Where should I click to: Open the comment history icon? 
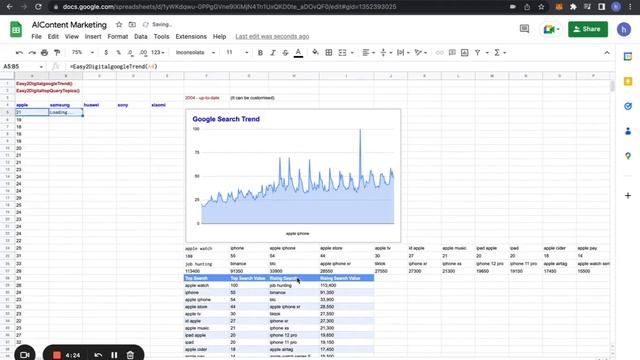click(524, 29)
